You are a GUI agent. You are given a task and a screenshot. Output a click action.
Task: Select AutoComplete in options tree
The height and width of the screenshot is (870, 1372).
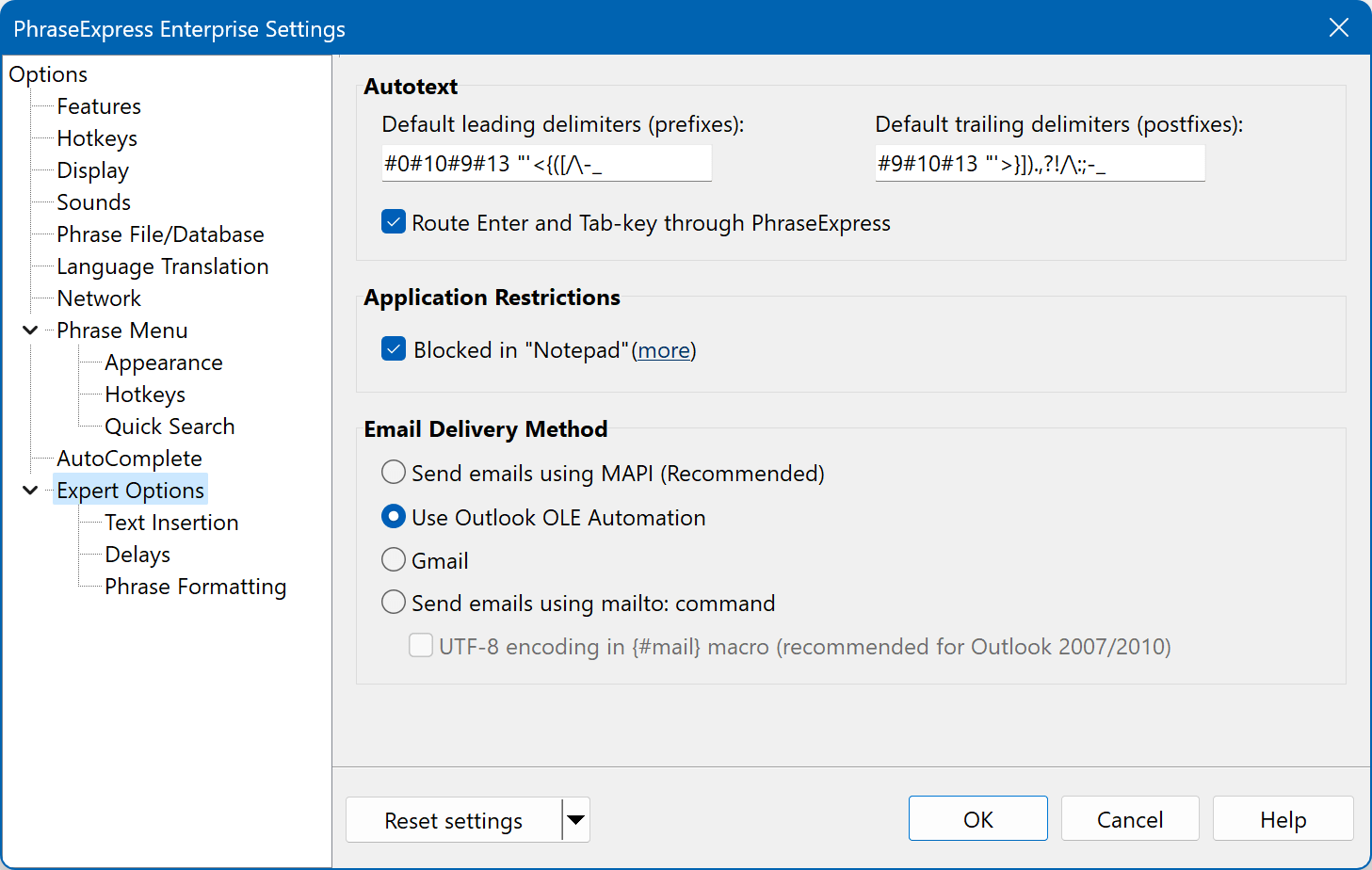pos(129,459)
